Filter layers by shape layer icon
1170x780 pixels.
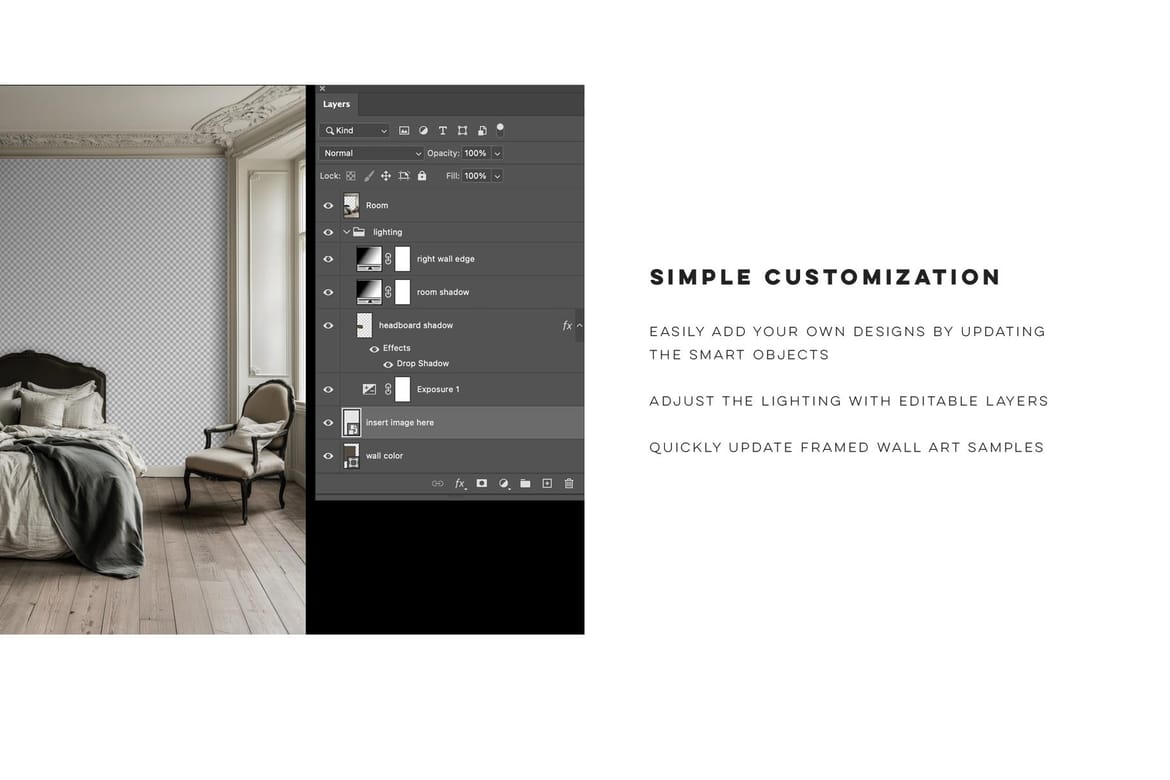coord(463,131)
